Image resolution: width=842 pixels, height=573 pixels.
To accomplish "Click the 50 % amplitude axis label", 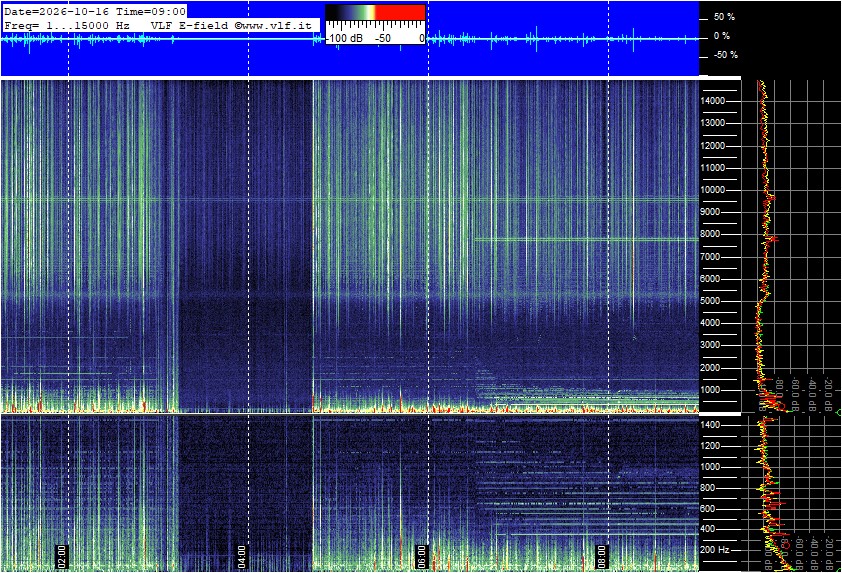I will (x=724, y=17).
